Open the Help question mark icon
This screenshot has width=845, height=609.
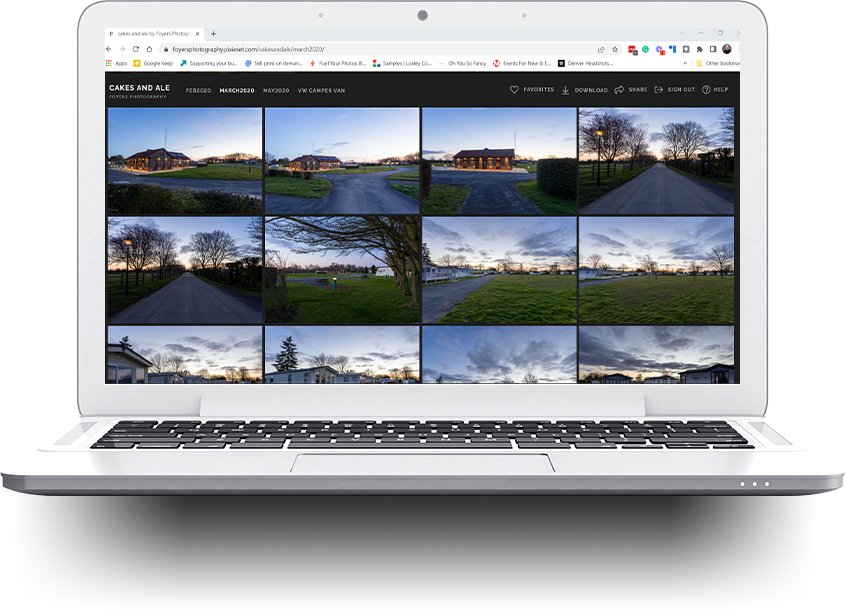(706, 89)
